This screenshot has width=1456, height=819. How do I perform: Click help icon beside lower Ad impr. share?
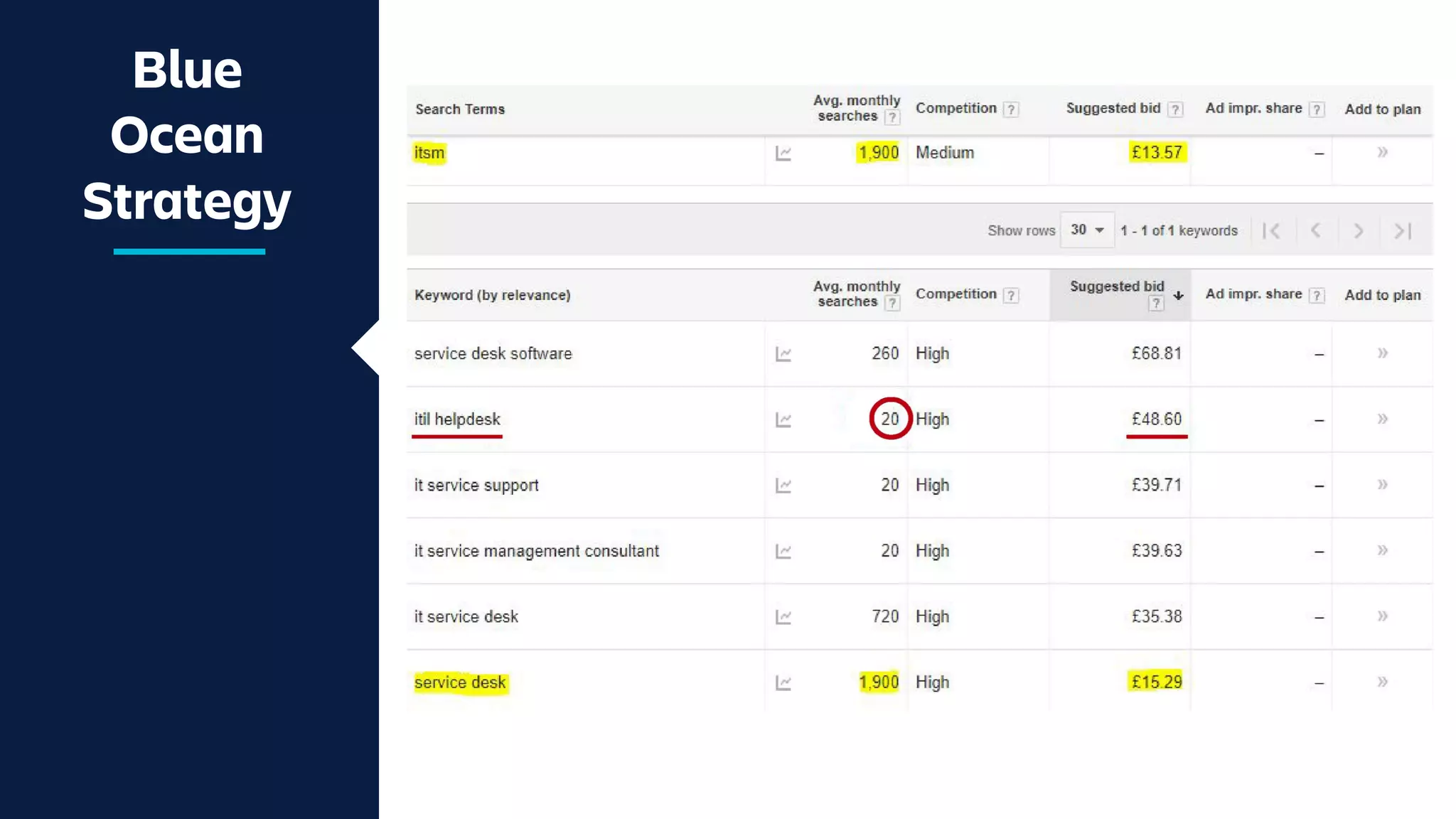1317,296
